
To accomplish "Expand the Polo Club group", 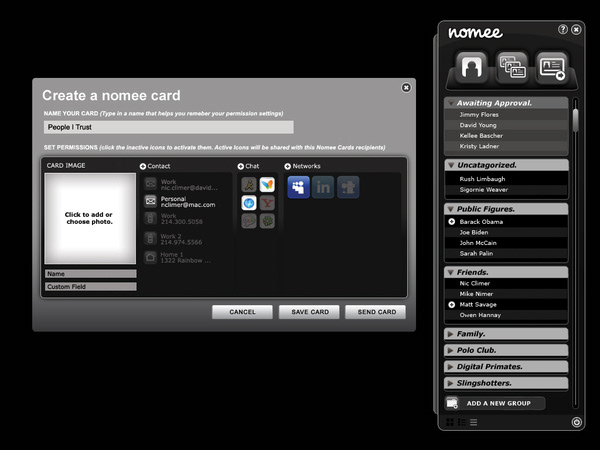I will (450, 351).
